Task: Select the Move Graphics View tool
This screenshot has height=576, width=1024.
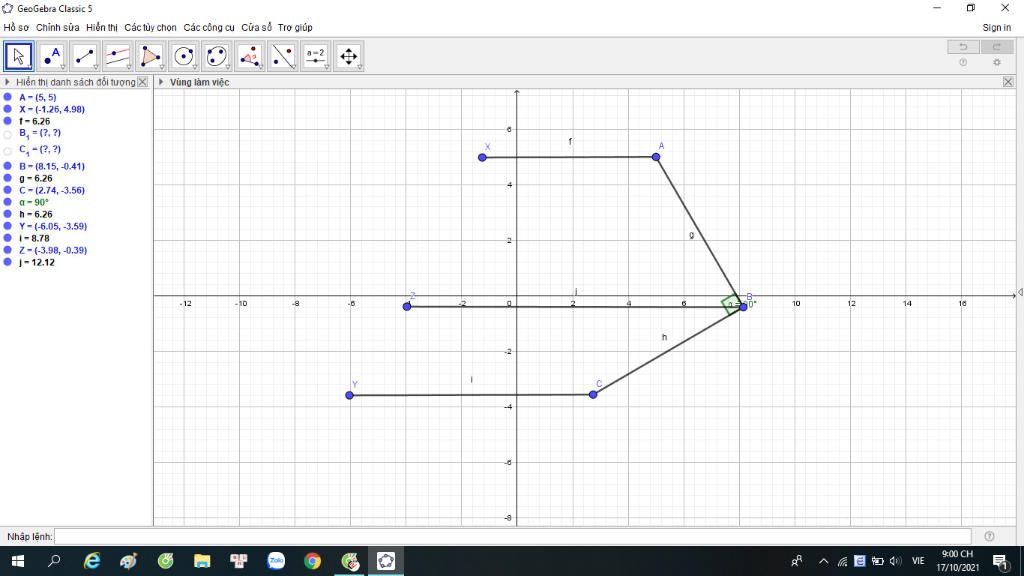Action: [x=349, y=56]
